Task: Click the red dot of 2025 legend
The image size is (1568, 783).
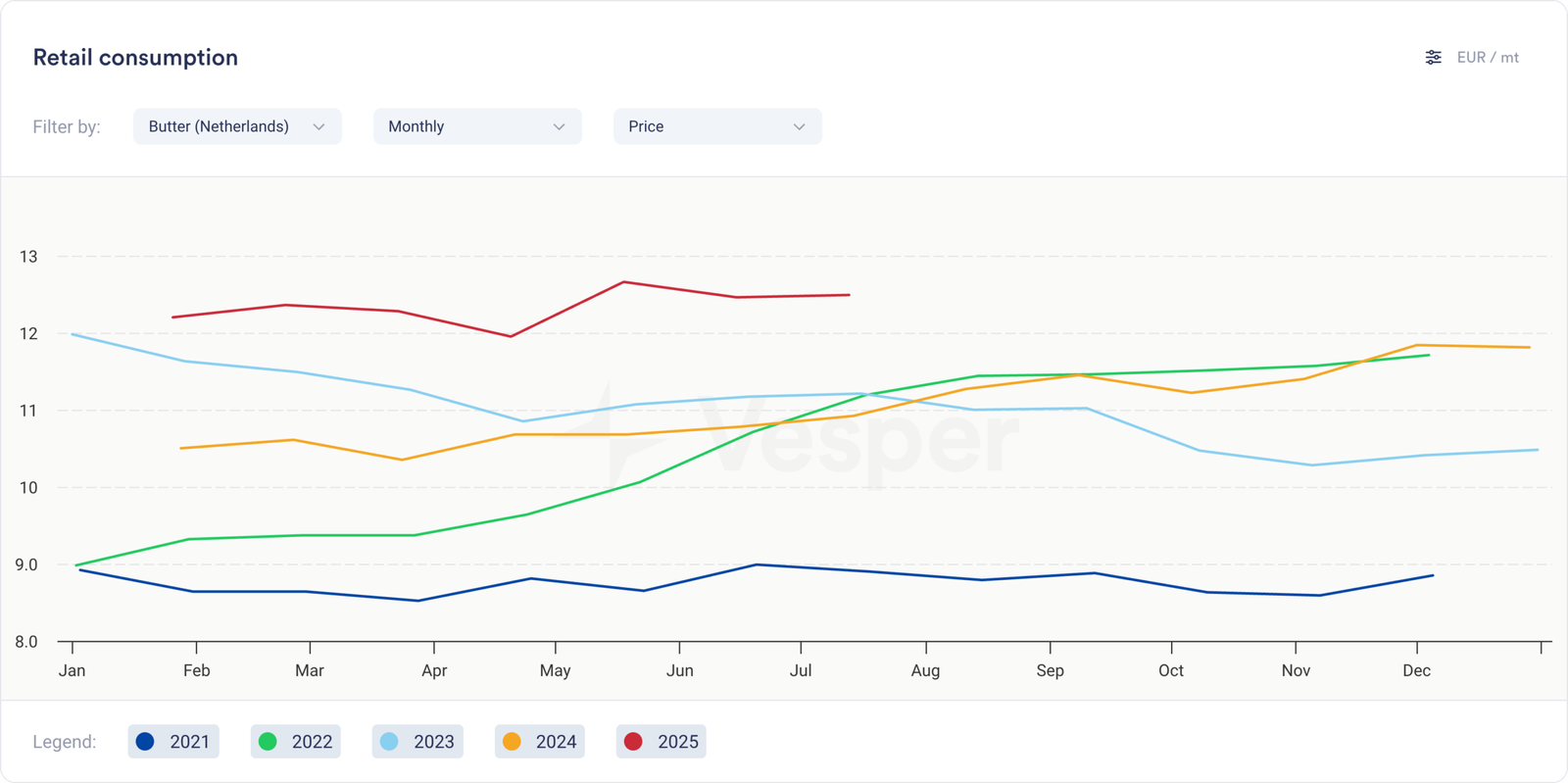Action: (x=633, y=742)
